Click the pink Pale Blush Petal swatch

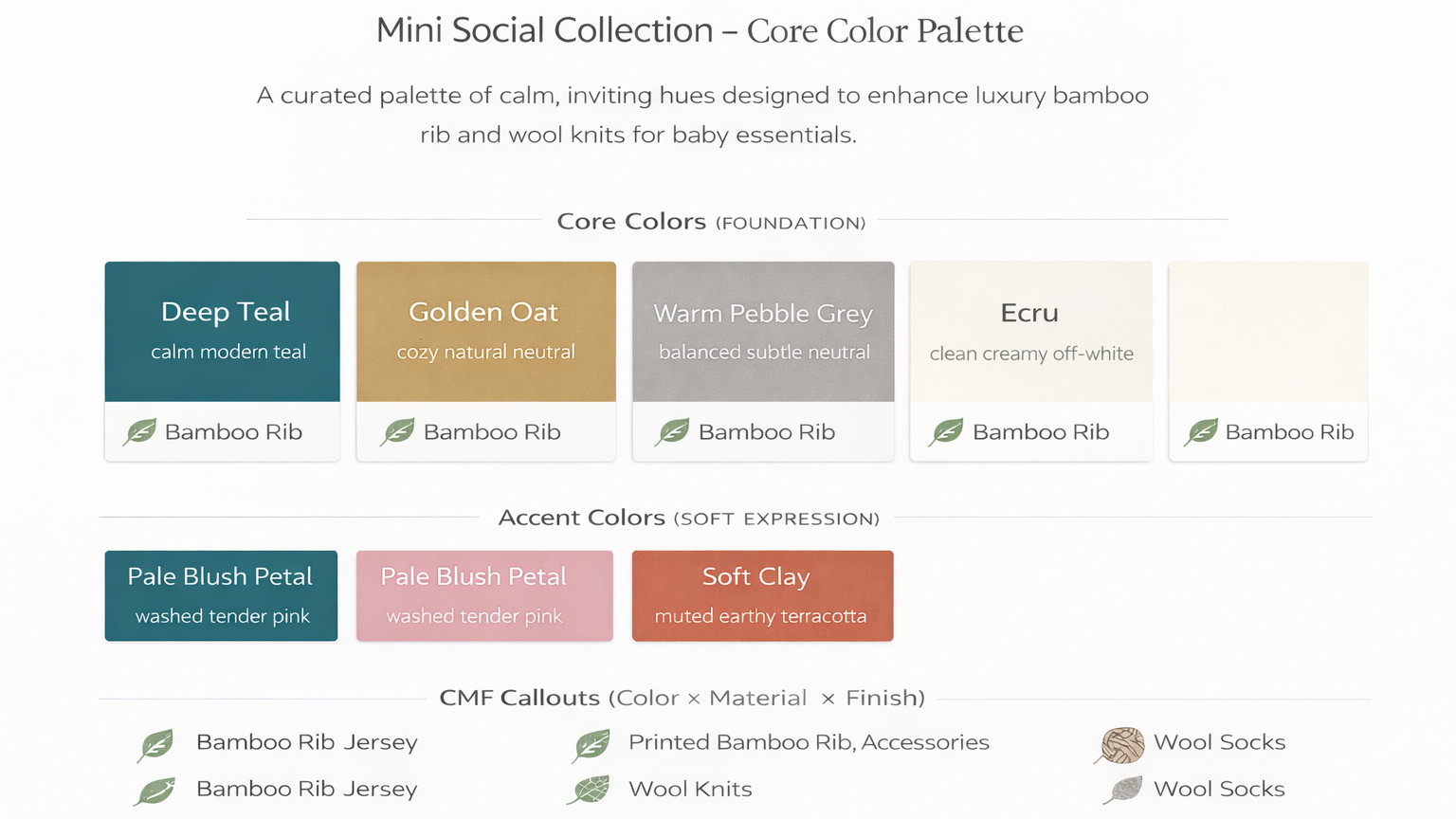[484, 595]
